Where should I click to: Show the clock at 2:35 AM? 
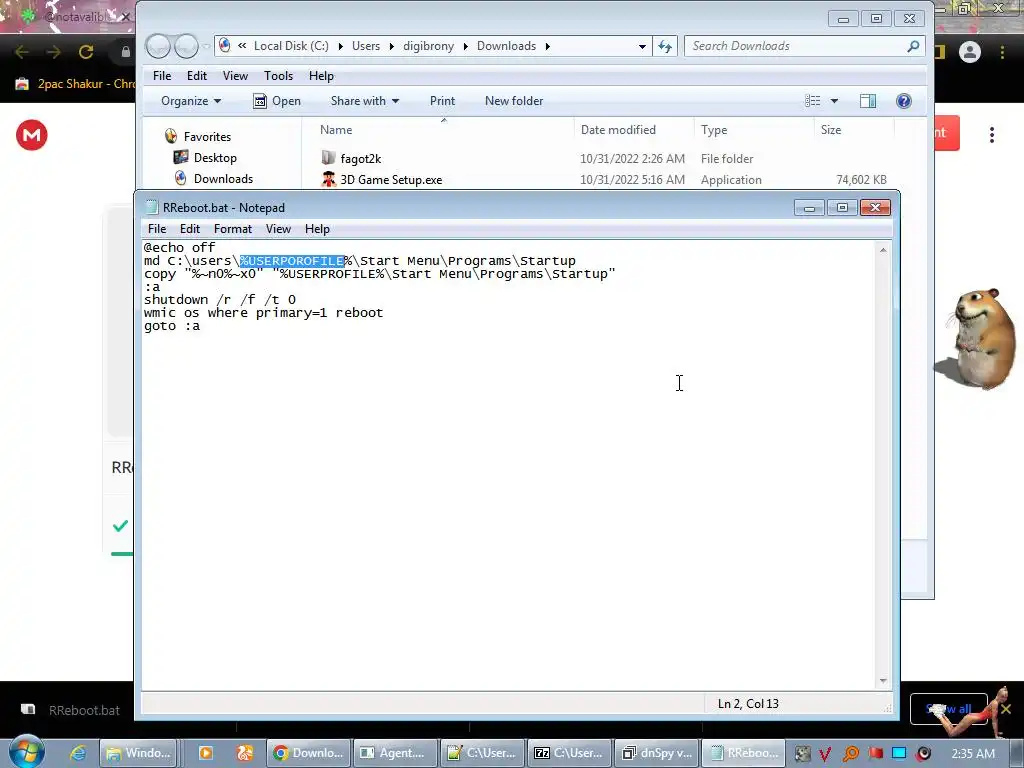[x=973, y=754]
